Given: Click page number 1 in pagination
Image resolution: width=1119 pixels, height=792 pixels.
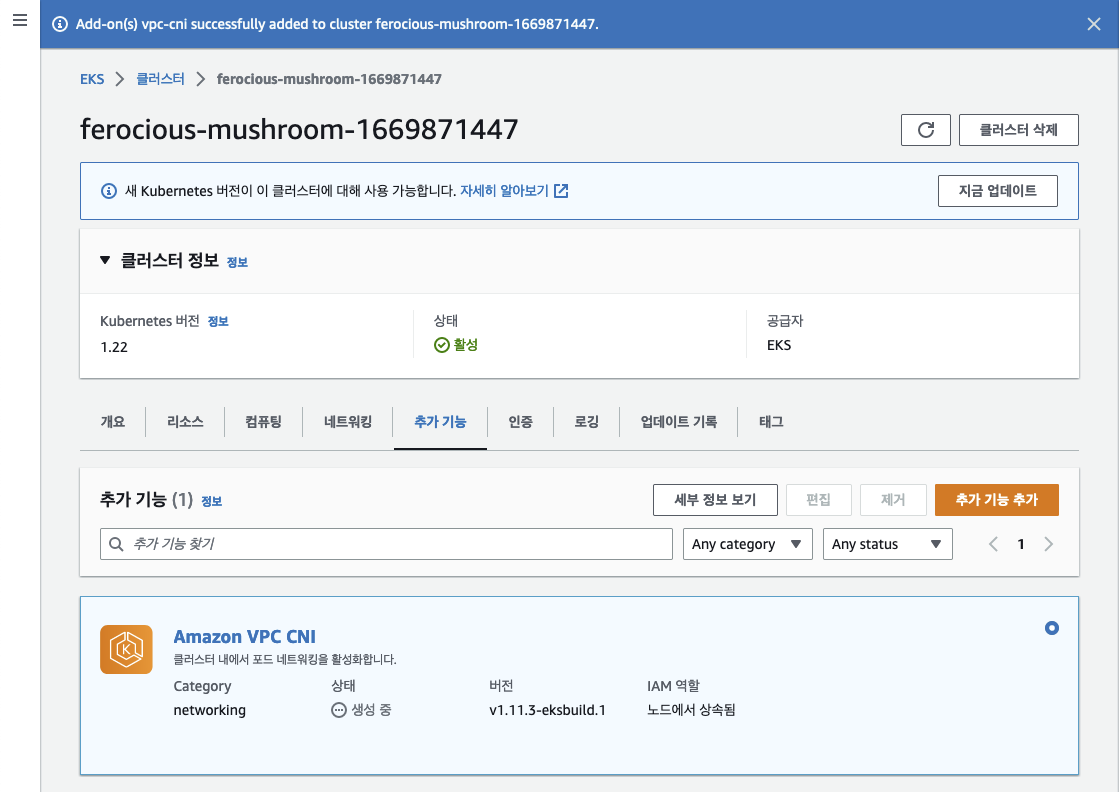Looking at the screenshot, I should coord(1021,544).
